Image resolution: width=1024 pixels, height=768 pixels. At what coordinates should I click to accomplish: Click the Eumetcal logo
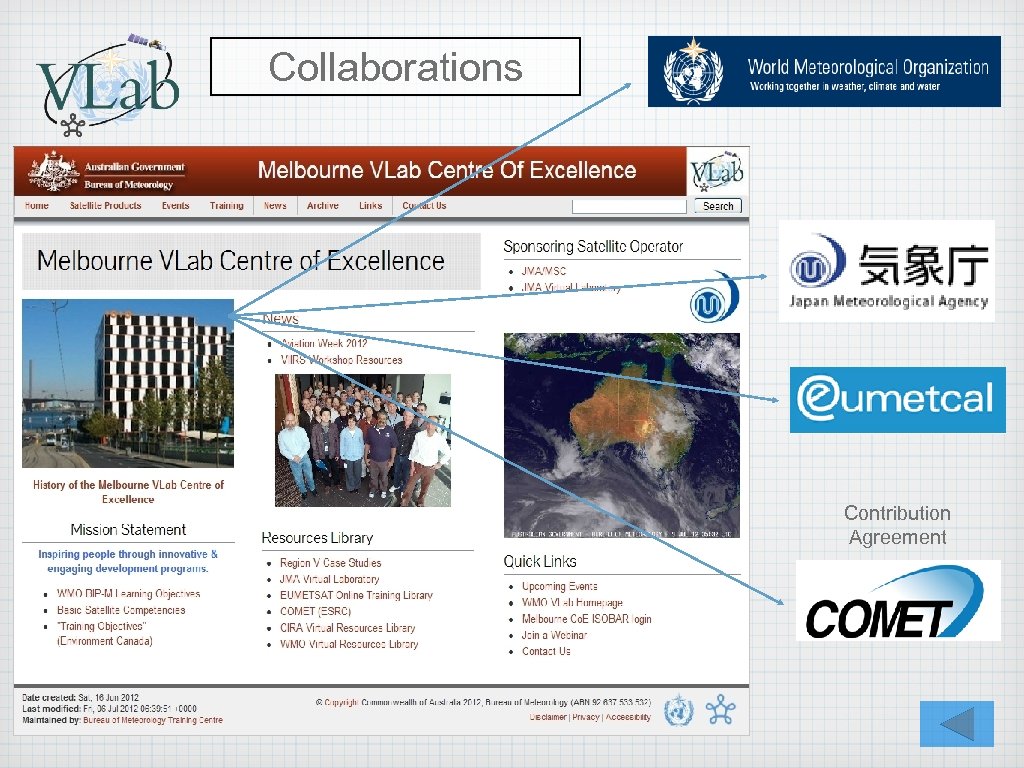tap(897, 400)
